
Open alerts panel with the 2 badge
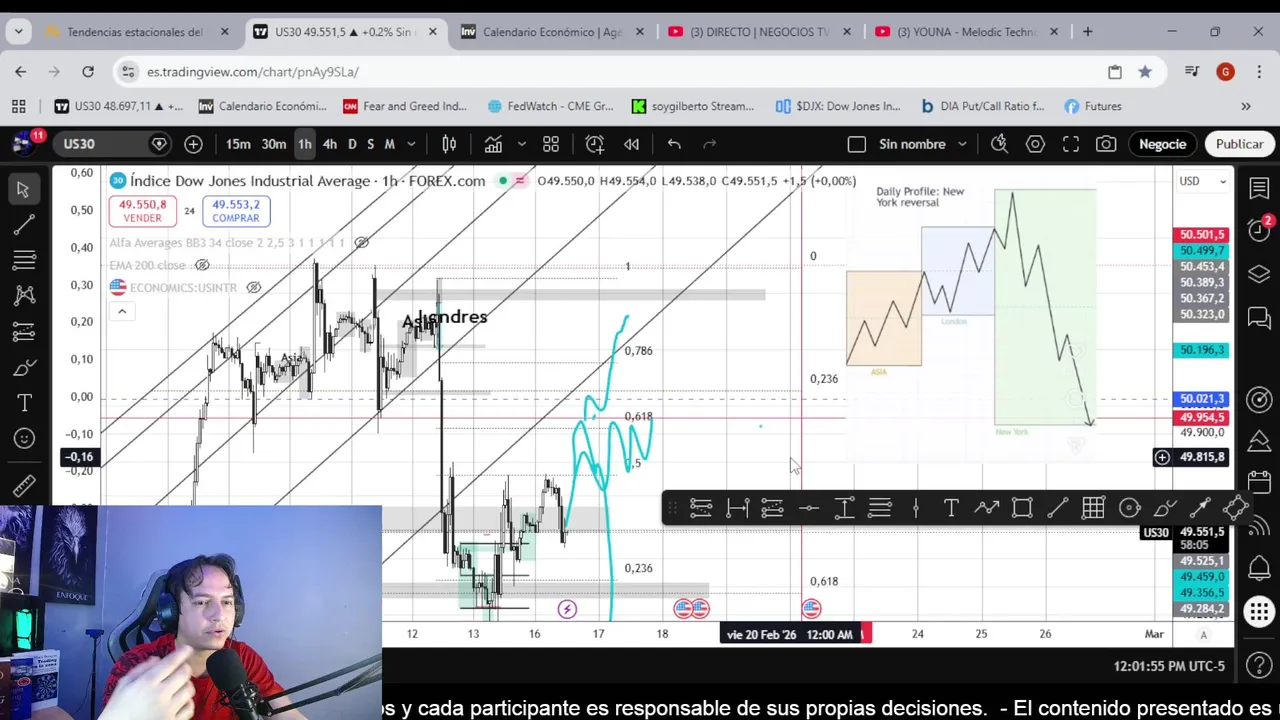1259,230
